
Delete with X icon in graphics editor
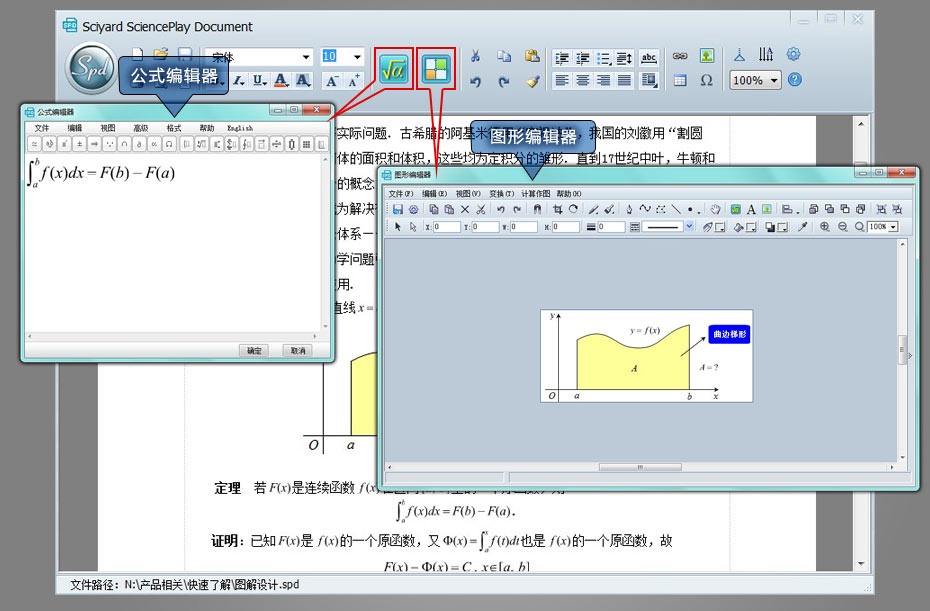click(465, 209)
